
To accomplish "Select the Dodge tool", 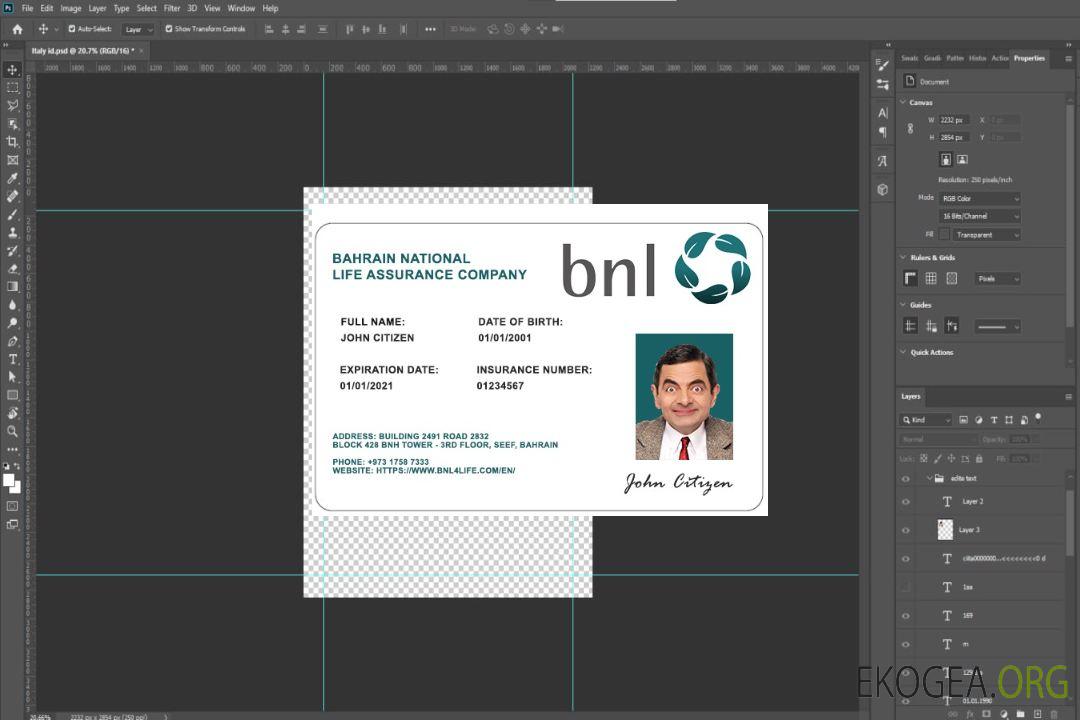I will [12, 322].
